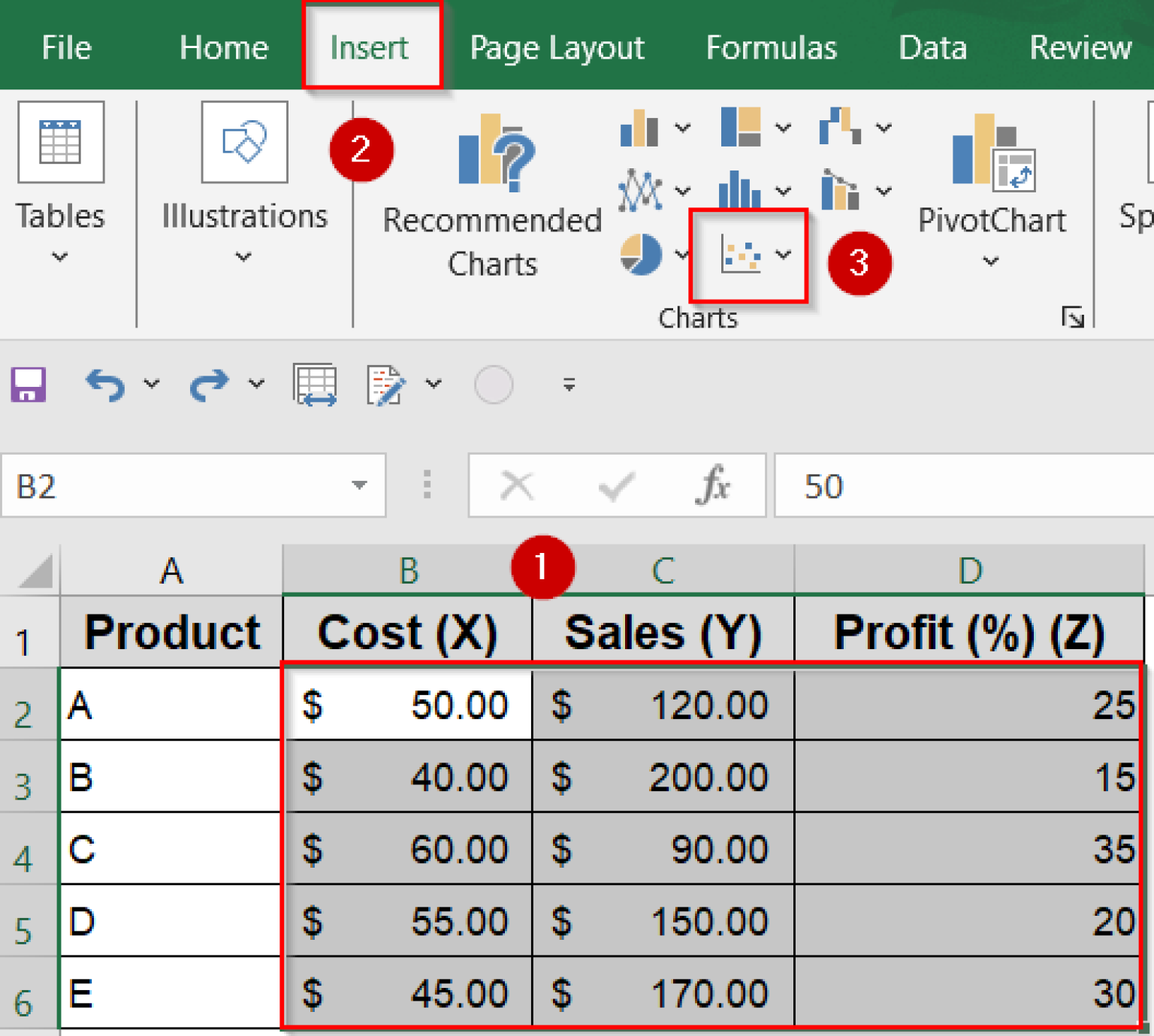Viewport: 1154px width, 1036px height.
Task: Open the Page Layout tab
Action: (556, 47)
